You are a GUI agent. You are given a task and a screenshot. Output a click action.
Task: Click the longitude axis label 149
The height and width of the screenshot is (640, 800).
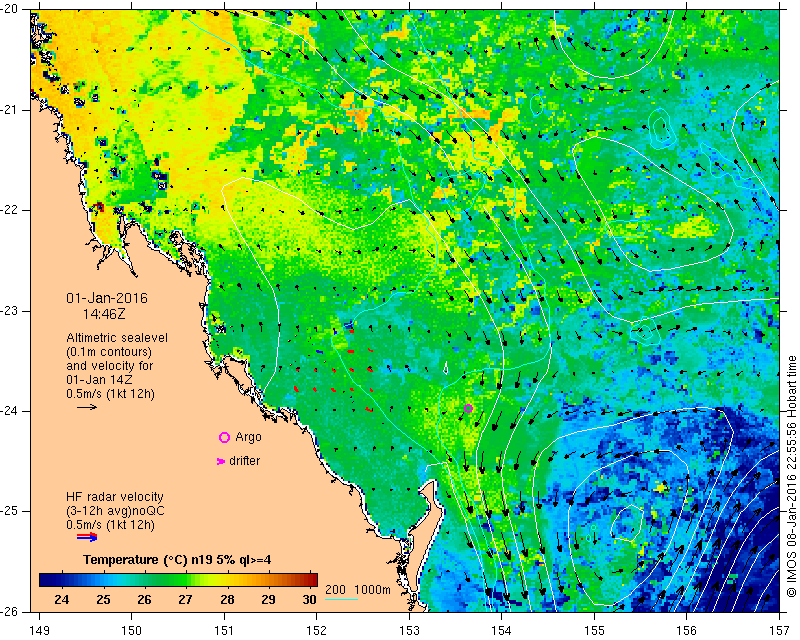tap(39, 631)
